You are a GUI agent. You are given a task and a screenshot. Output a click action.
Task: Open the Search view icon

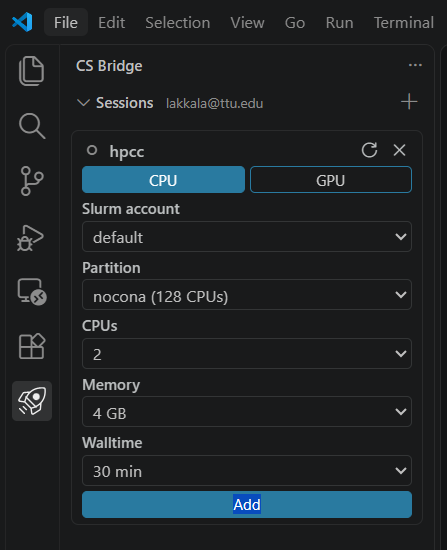32,126
